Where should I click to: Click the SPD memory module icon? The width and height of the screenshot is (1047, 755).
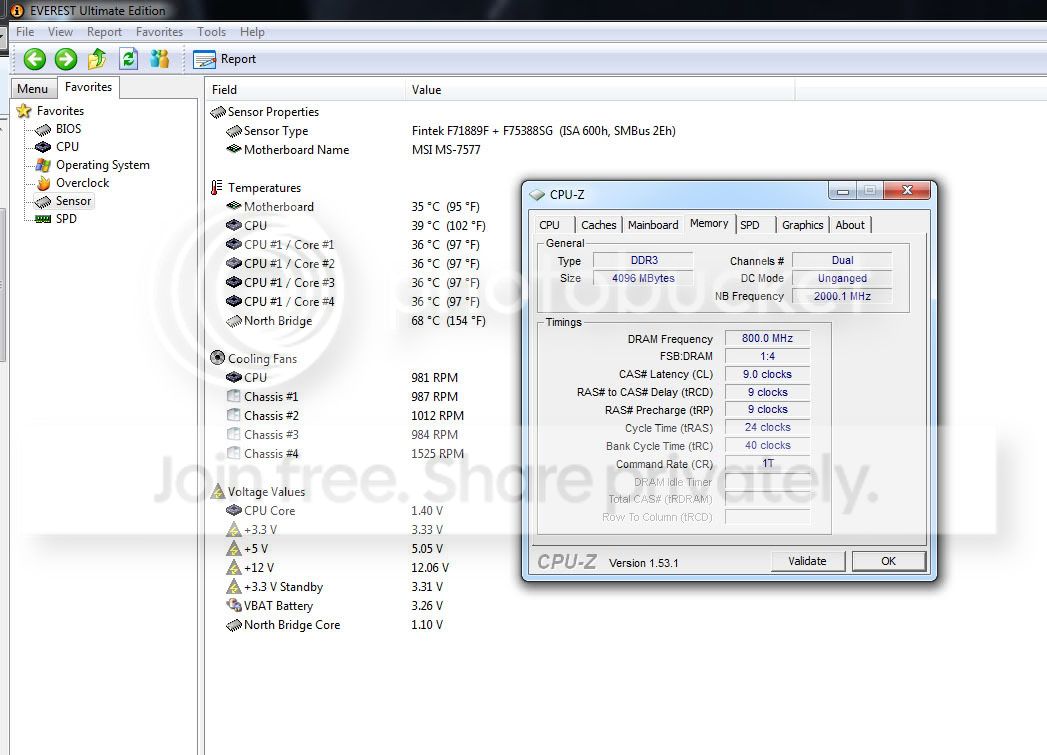[43, 219]
